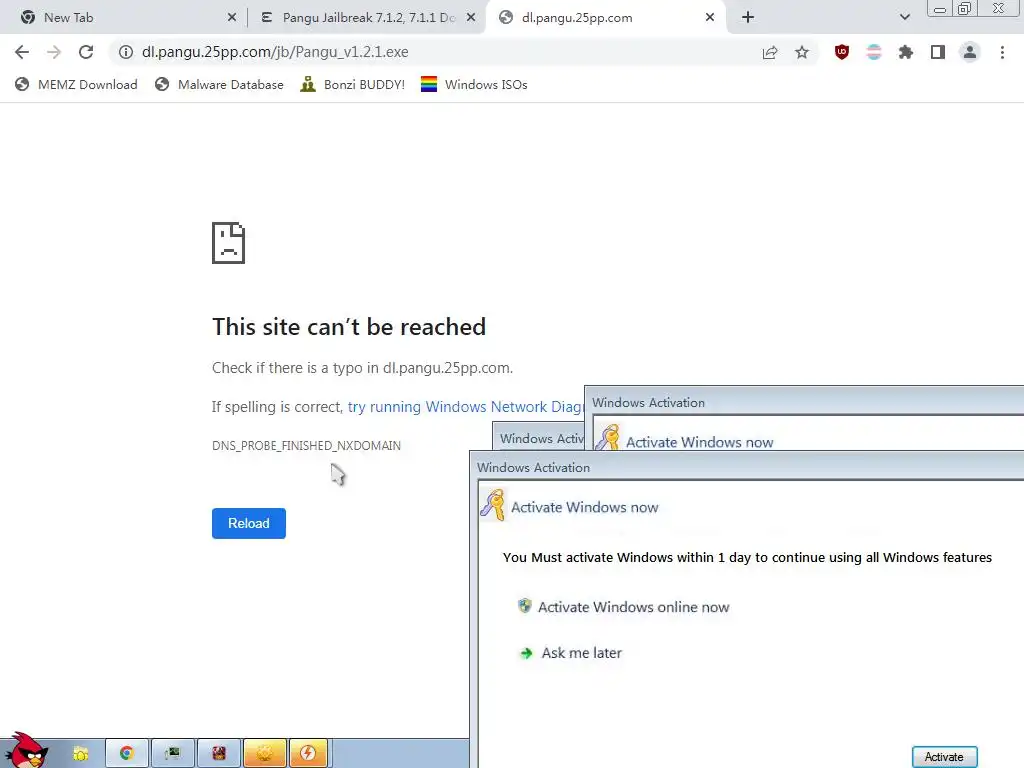Click the sad page error icon
Viewport: 1024px width, 768px height.
tap(229, 243)
